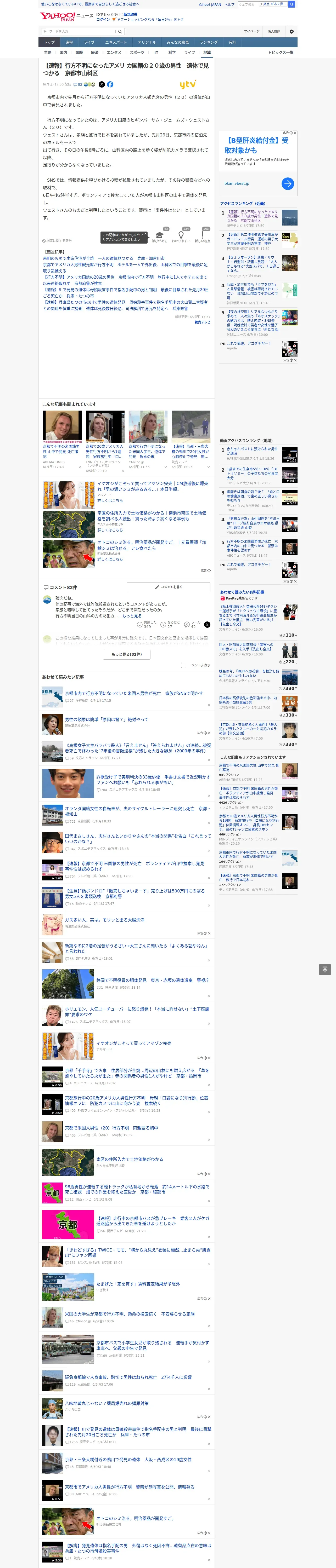Select the ランキング tab

[209, 43]
